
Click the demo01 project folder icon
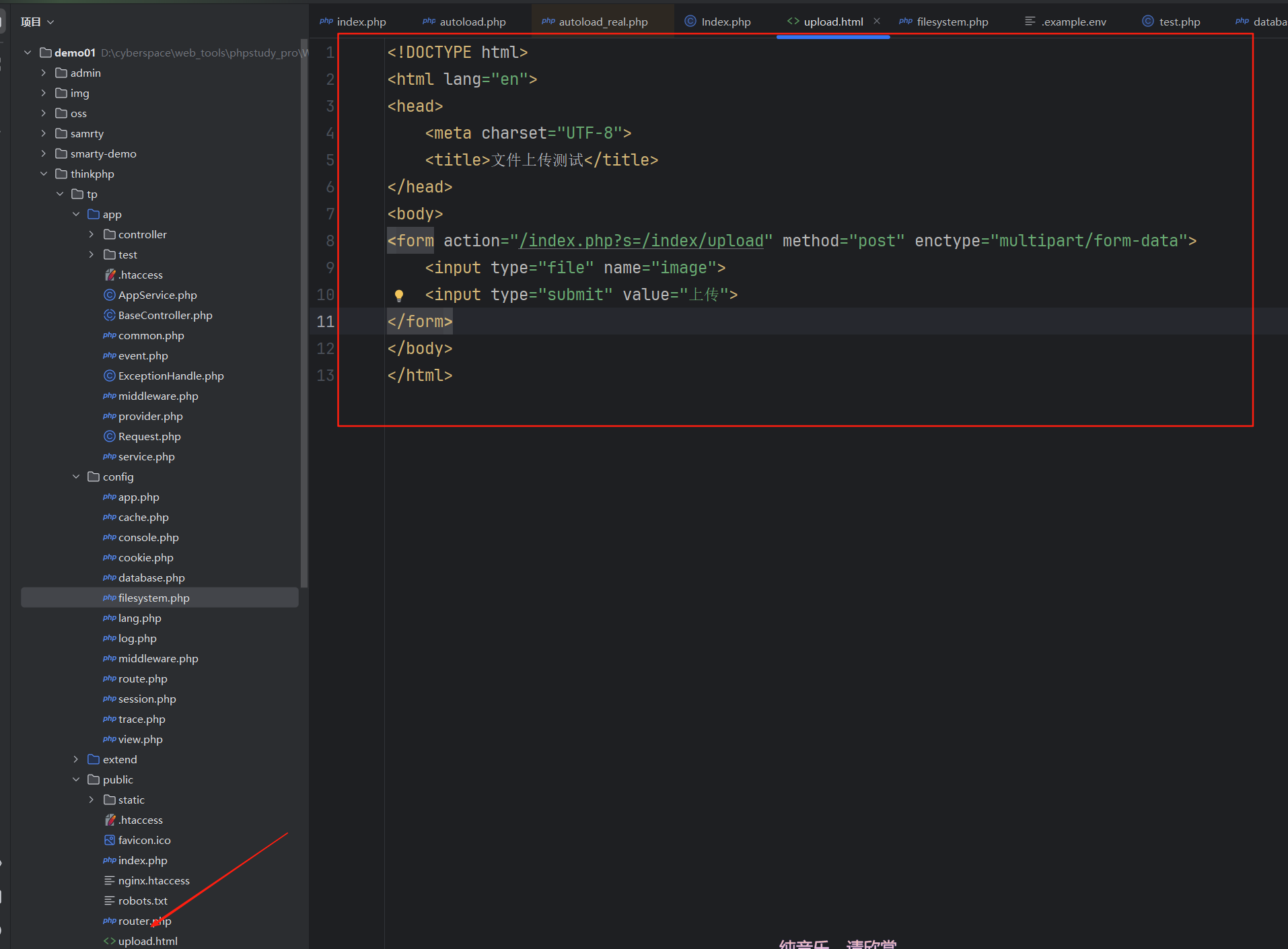pyautogui.click(x=46, y=52)
